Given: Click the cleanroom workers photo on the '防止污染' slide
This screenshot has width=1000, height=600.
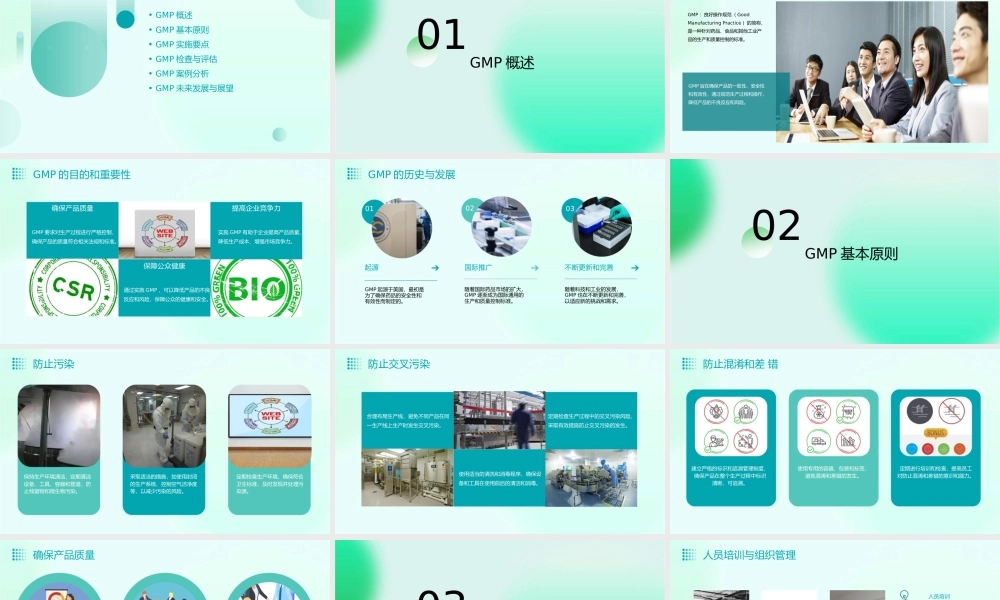Looking at the screenshot, I should point(164,426).
